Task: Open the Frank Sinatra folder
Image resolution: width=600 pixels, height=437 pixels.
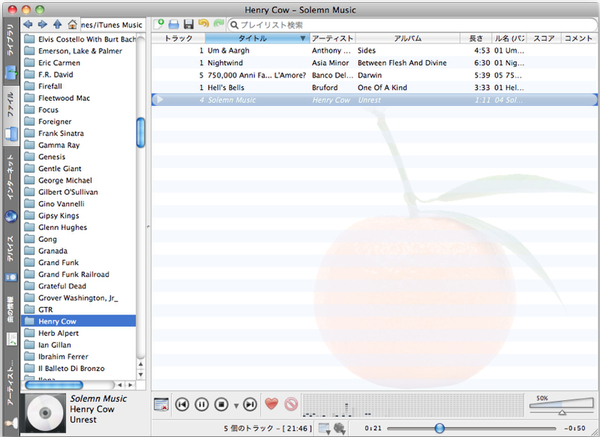Action: click(x=79, y=133)
